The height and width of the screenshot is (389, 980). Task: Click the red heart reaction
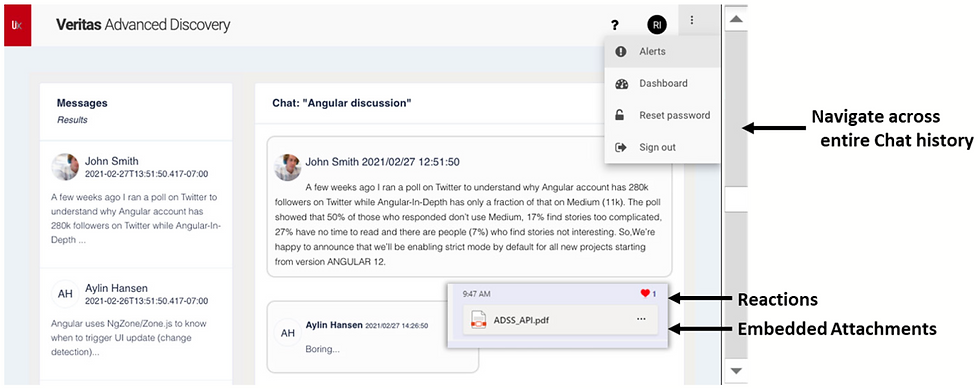[x=646, y=293]
